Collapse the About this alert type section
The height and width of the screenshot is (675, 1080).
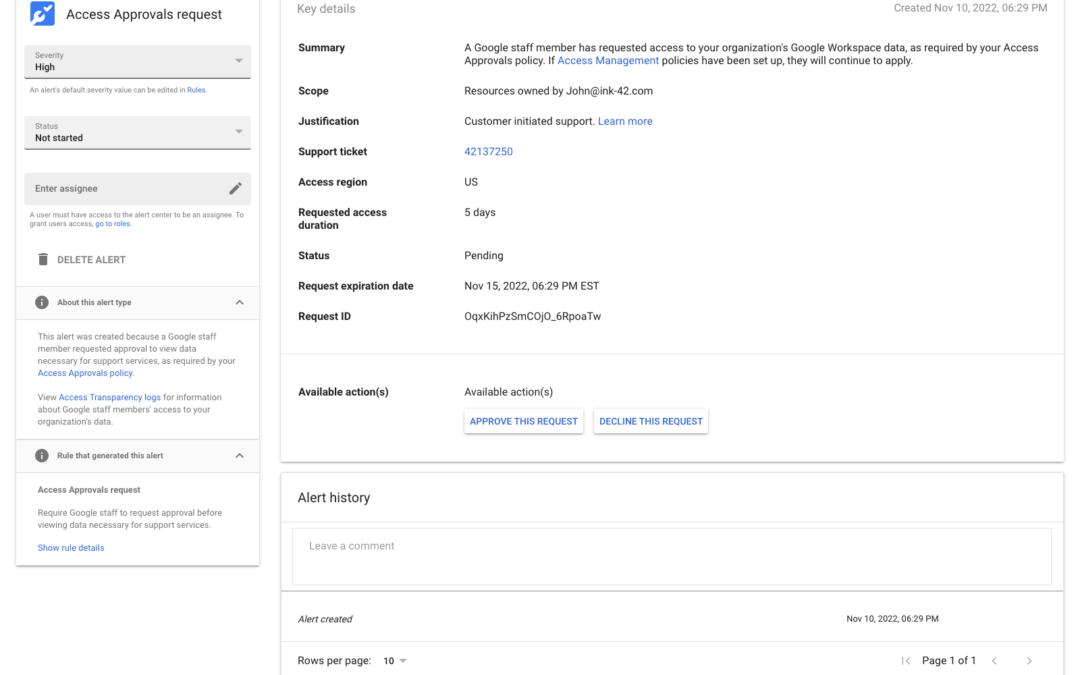click(239, 302)
